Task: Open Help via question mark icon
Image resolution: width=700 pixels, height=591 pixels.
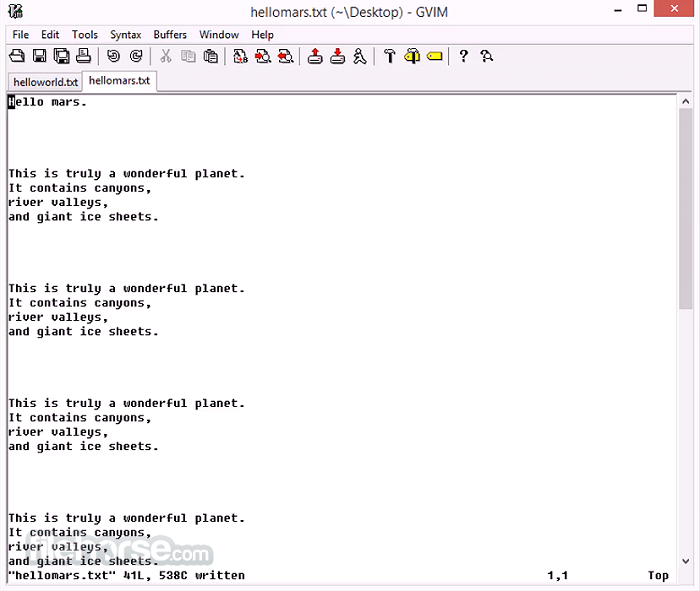Action: click(x=463, y=57)
